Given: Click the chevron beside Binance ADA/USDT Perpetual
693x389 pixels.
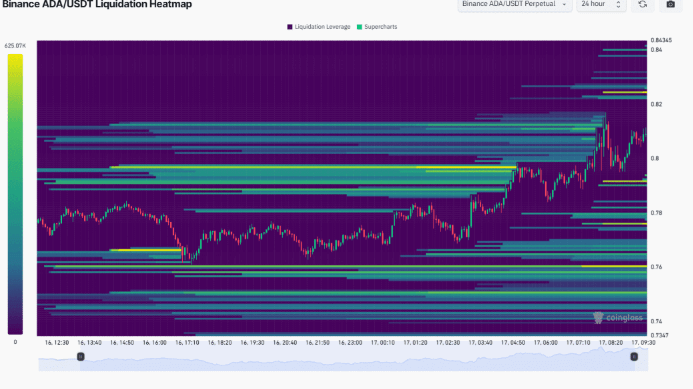Looking at the screenshot, I should 564,4.
